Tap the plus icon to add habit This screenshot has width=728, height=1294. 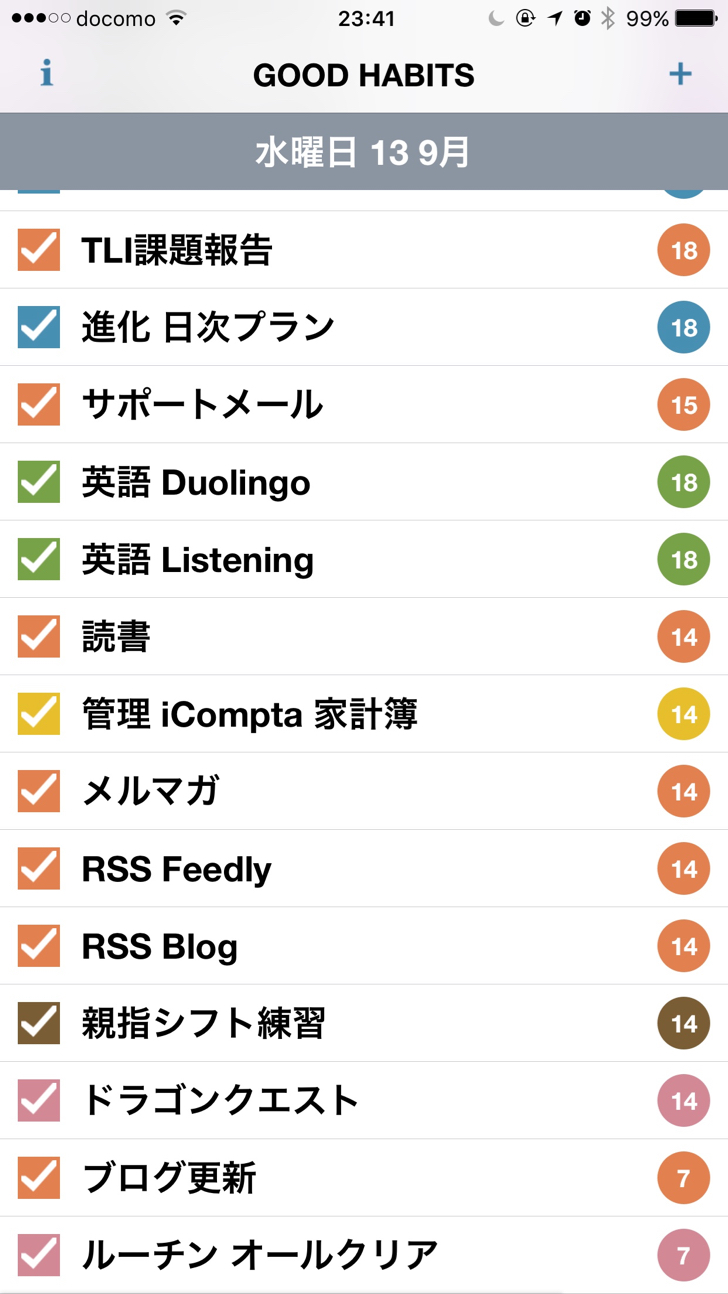click(x=680, y=74)
